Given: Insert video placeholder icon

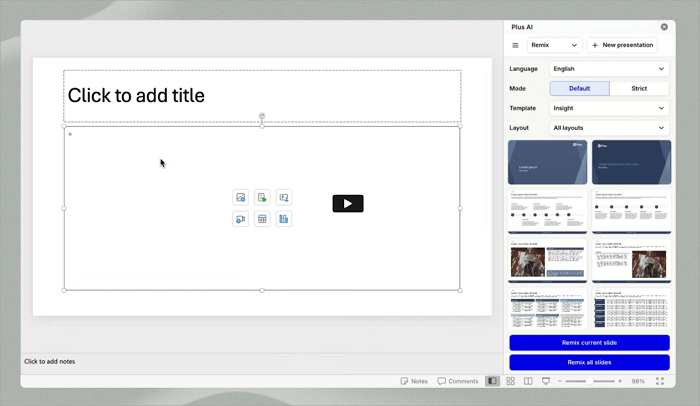Looking at the screenshot, I should [241, 219].
